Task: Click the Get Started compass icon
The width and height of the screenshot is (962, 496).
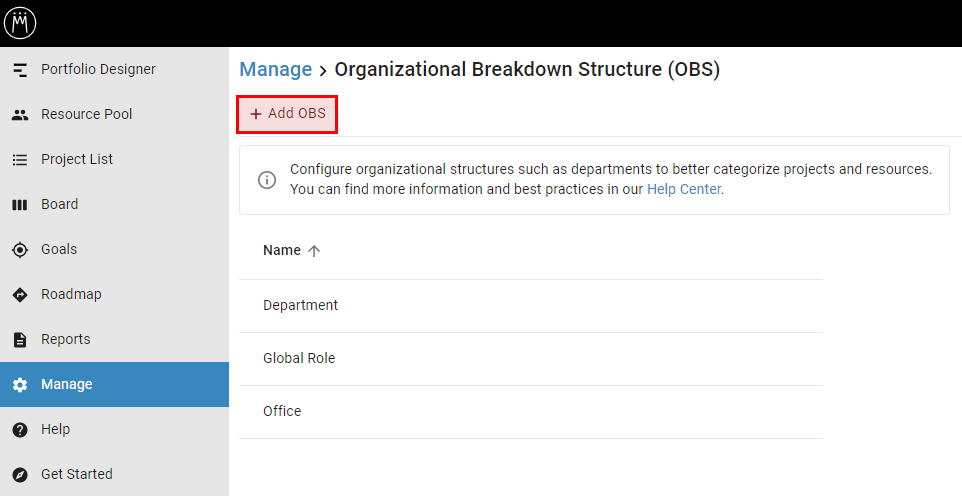Action: [20, 475]
